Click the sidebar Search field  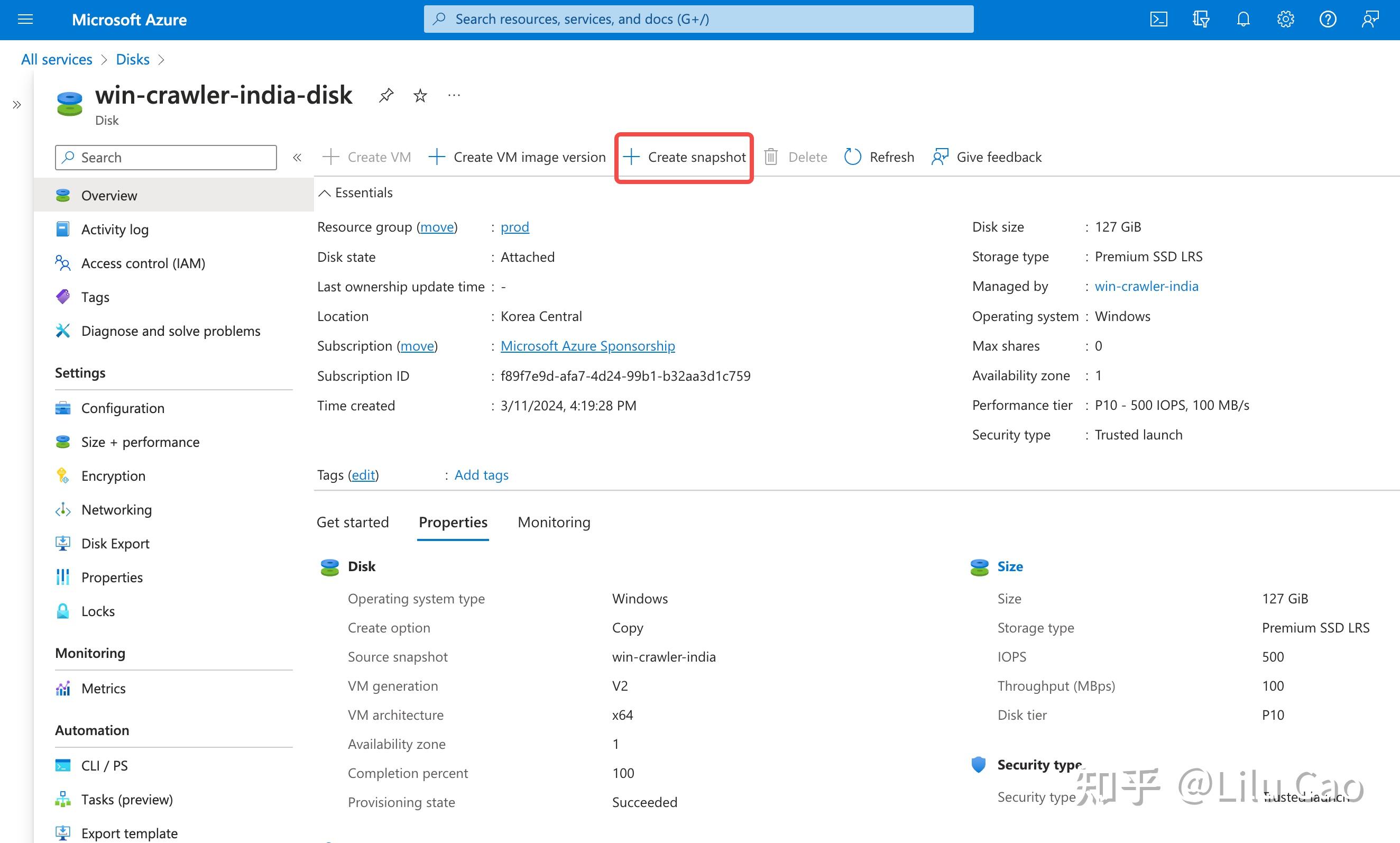tap(166, 158)
